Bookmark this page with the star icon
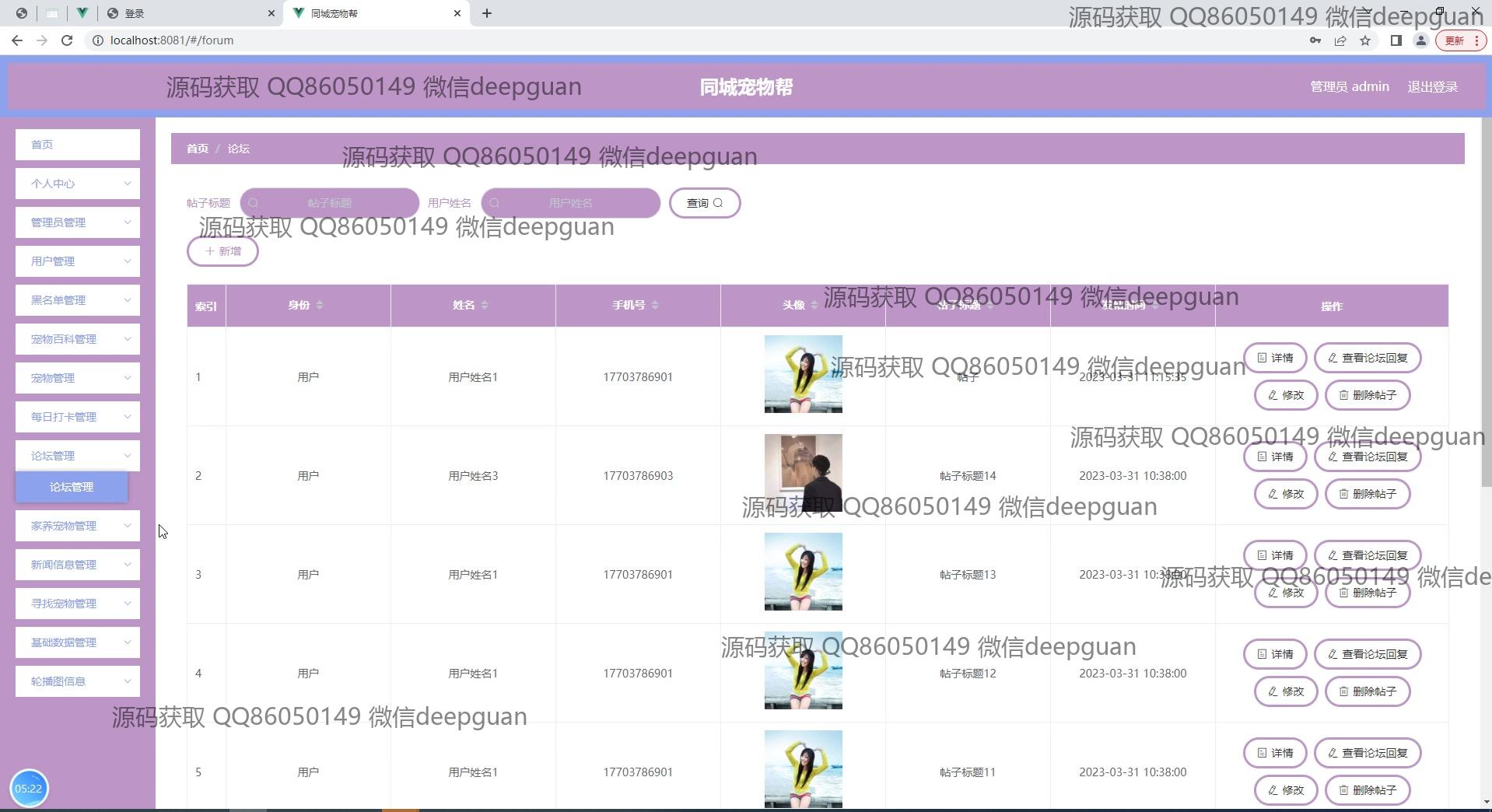 (x=1365, y=40)
